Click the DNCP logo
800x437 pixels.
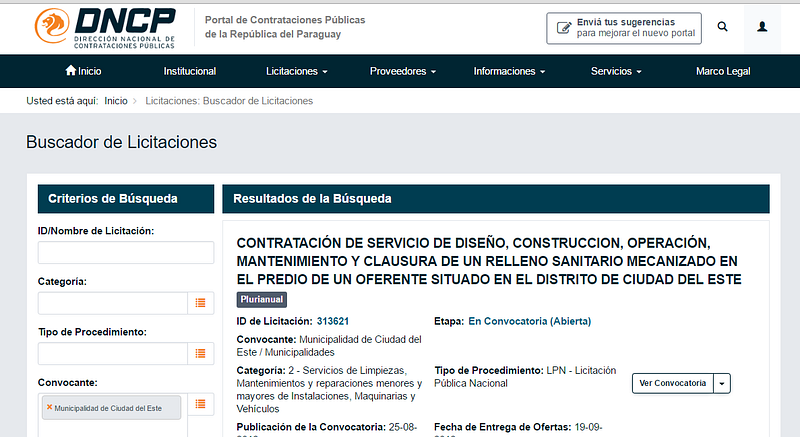(x=105, y=29)
